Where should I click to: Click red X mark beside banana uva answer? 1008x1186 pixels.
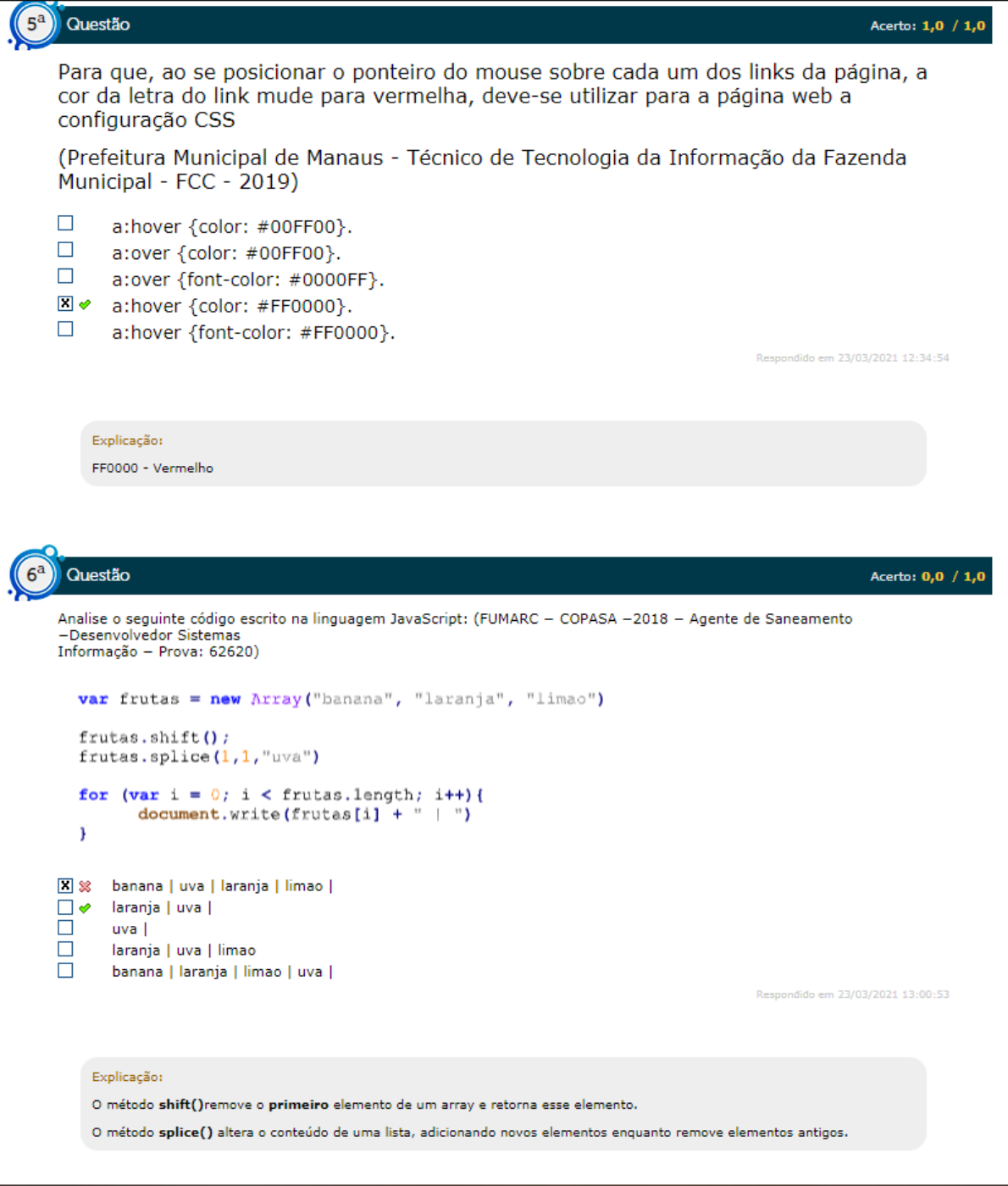pos(85,886)
